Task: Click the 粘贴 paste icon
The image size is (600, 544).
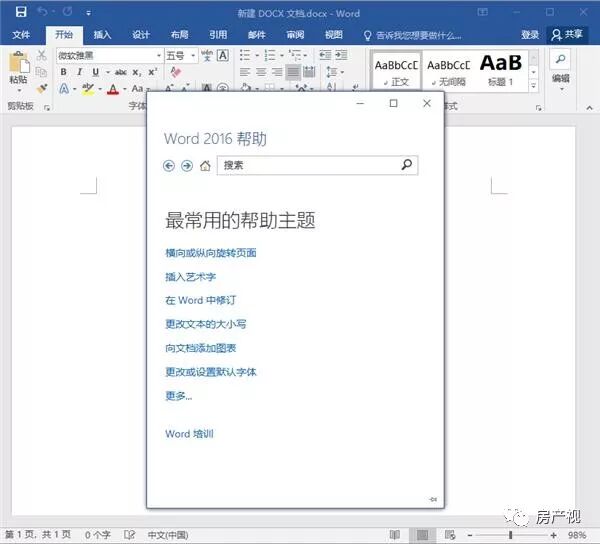Action: (18, 62)
